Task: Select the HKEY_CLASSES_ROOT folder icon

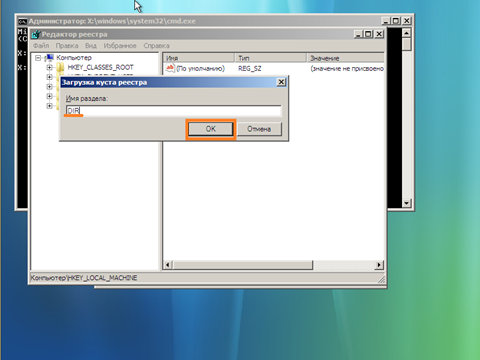Action: click(x=60, y=67)
